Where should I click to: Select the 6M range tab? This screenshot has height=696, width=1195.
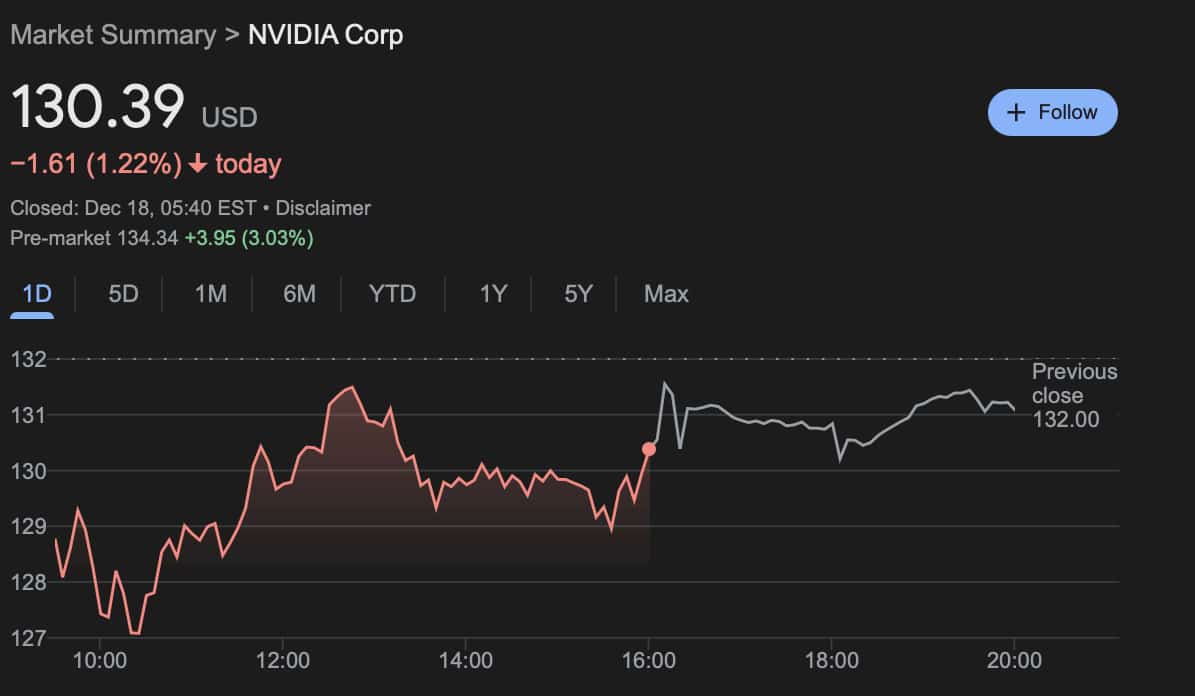pos(299,294)
